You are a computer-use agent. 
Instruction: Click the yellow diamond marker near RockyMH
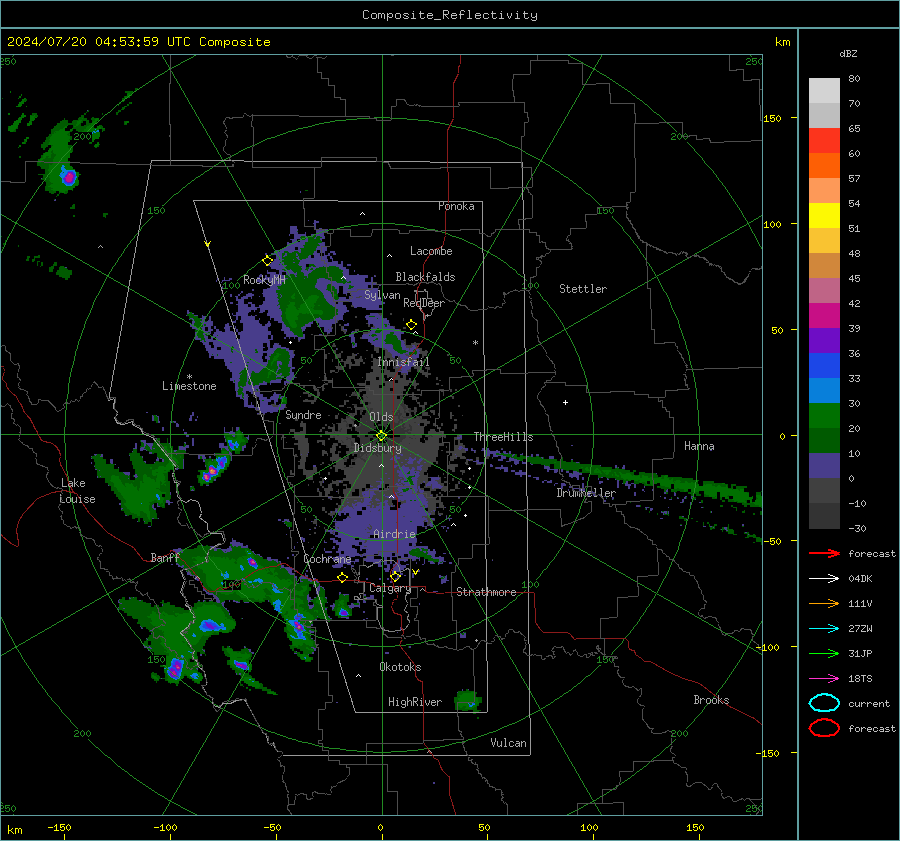tap(267, 261)
